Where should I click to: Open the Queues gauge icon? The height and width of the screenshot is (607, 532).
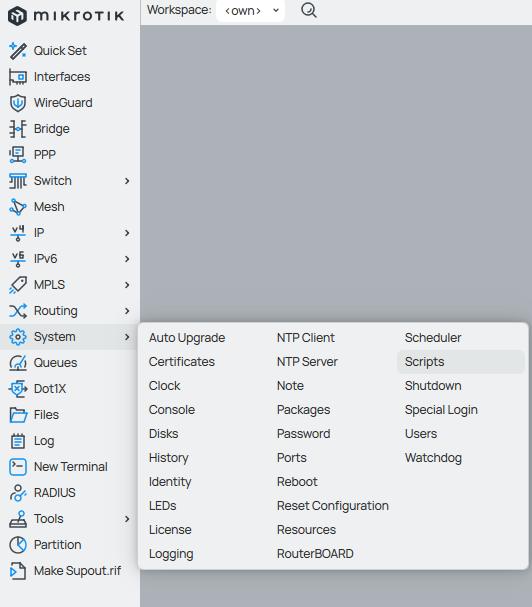(18, 363)
